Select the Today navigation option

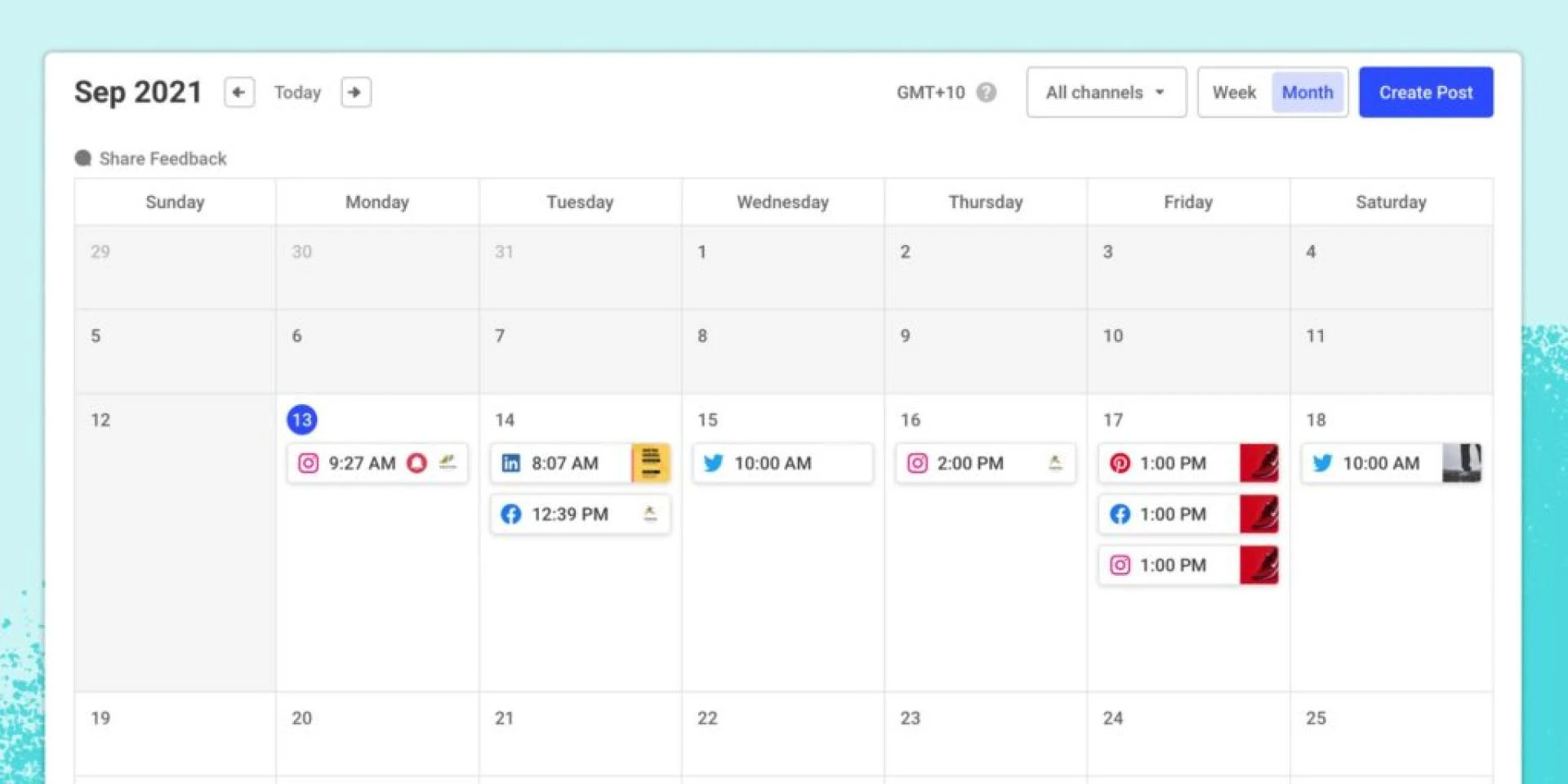pos(297,92)
